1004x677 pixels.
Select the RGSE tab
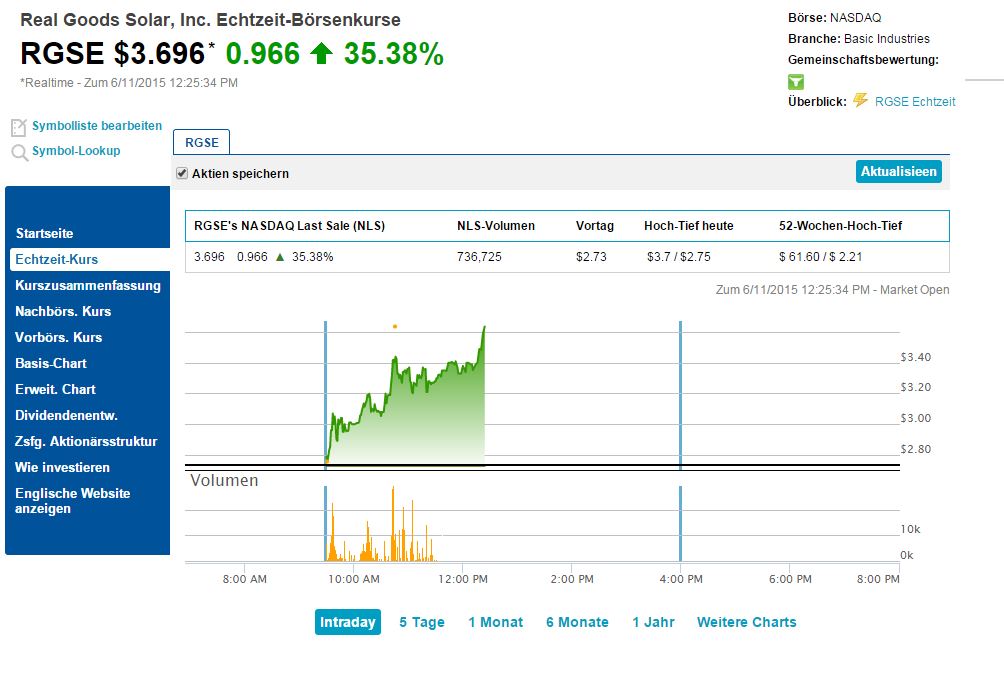(x=202, y=142)
